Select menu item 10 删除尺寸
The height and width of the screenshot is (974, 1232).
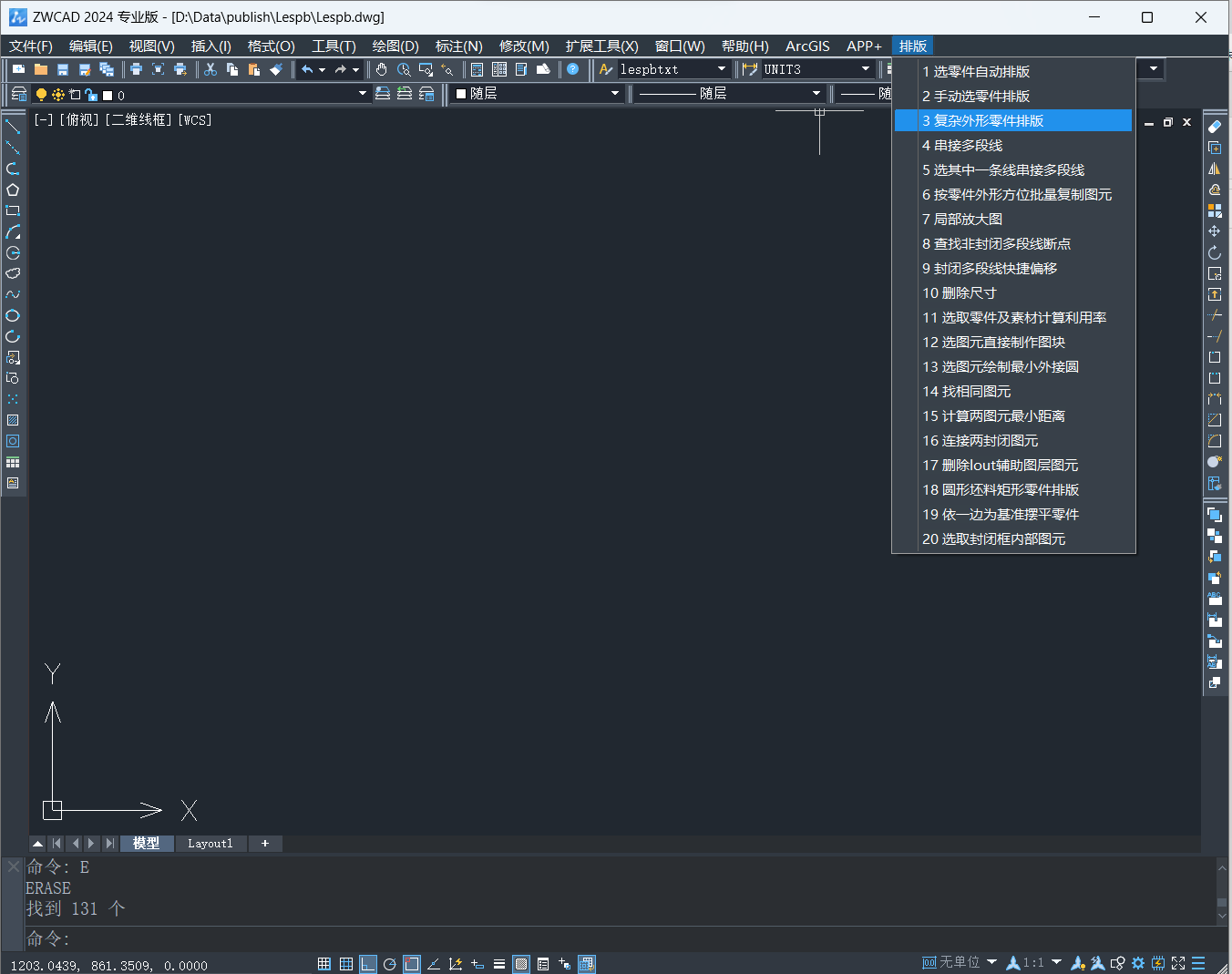pos(1013,292)
